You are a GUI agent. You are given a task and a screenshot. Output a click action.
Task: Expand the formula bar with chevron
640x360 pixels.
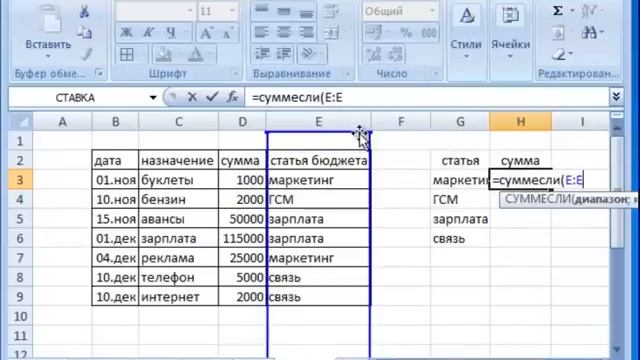(616, 97)
